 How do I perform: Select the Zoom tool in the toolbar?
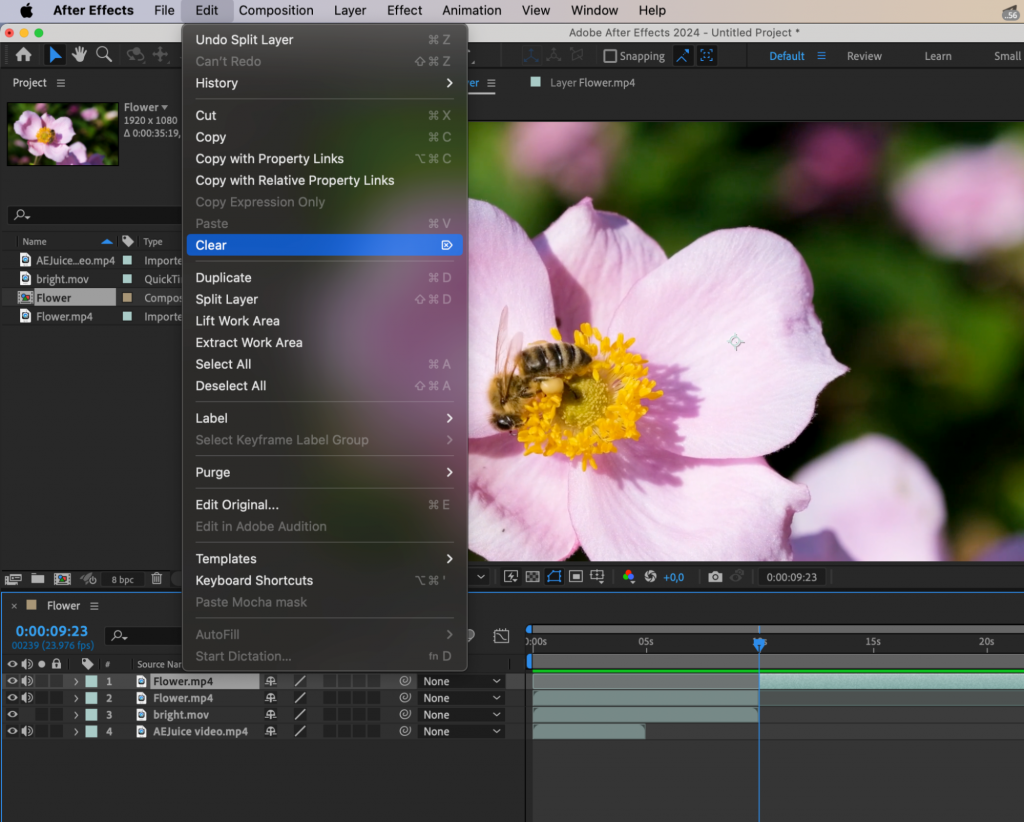coord(104,55)
